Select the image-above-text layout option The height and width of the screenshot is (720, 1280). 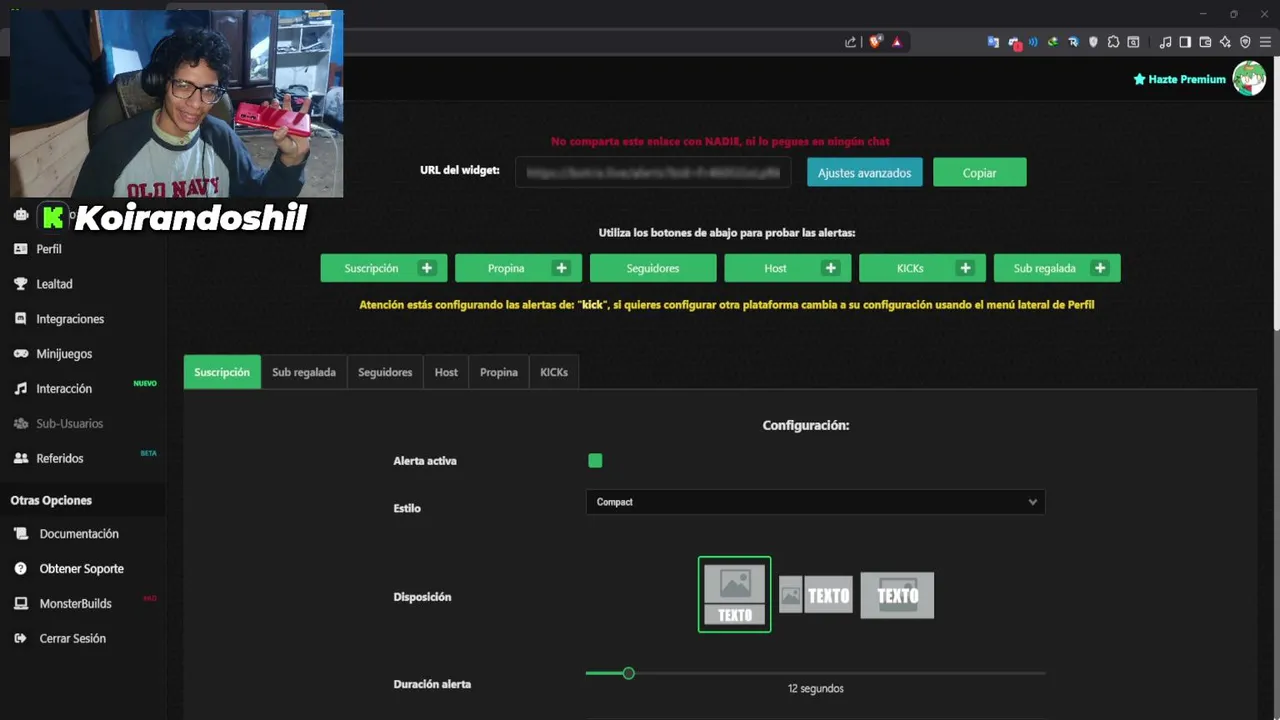point(734,595)
